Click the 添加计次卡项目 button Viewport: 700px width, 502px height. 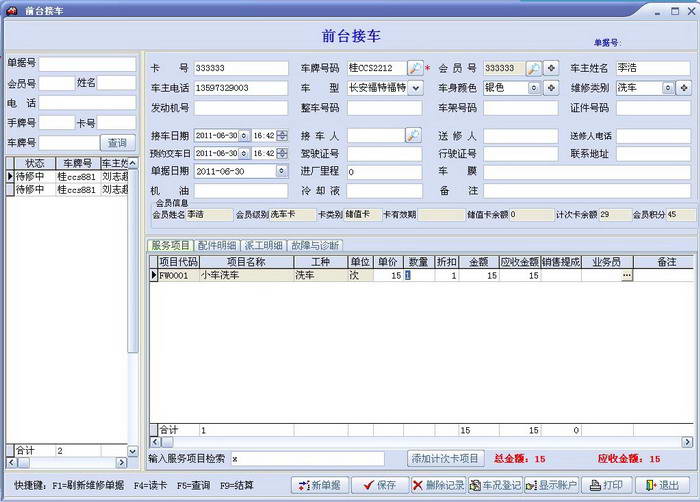tap(446, 459)
